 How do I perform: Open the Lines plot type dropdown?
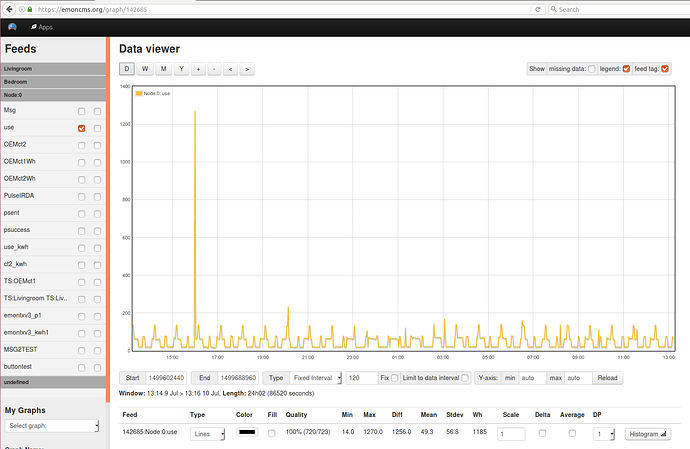coord(208,434)
